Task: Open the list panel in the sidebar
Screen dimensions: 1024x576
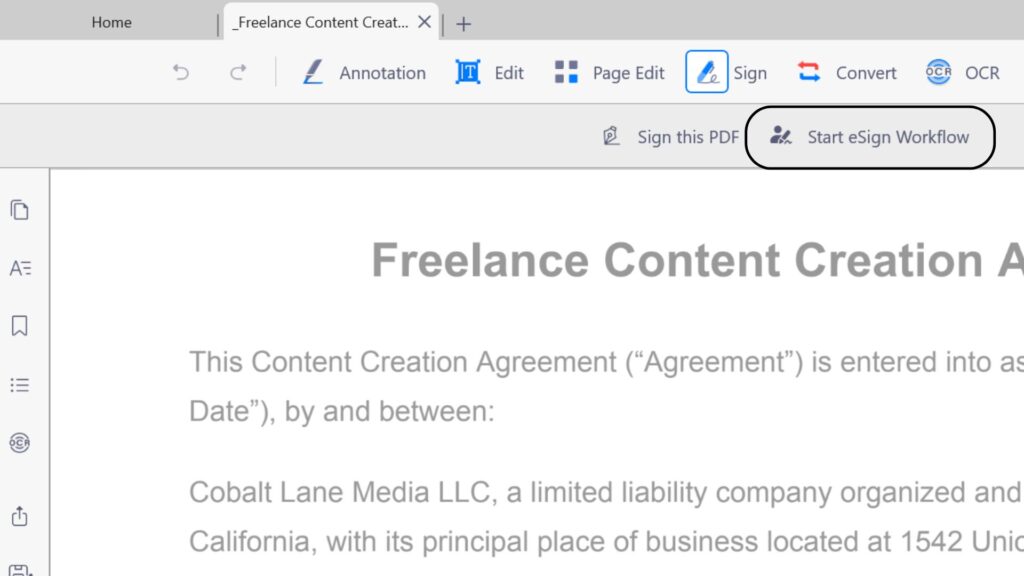Action: point(19,385)
